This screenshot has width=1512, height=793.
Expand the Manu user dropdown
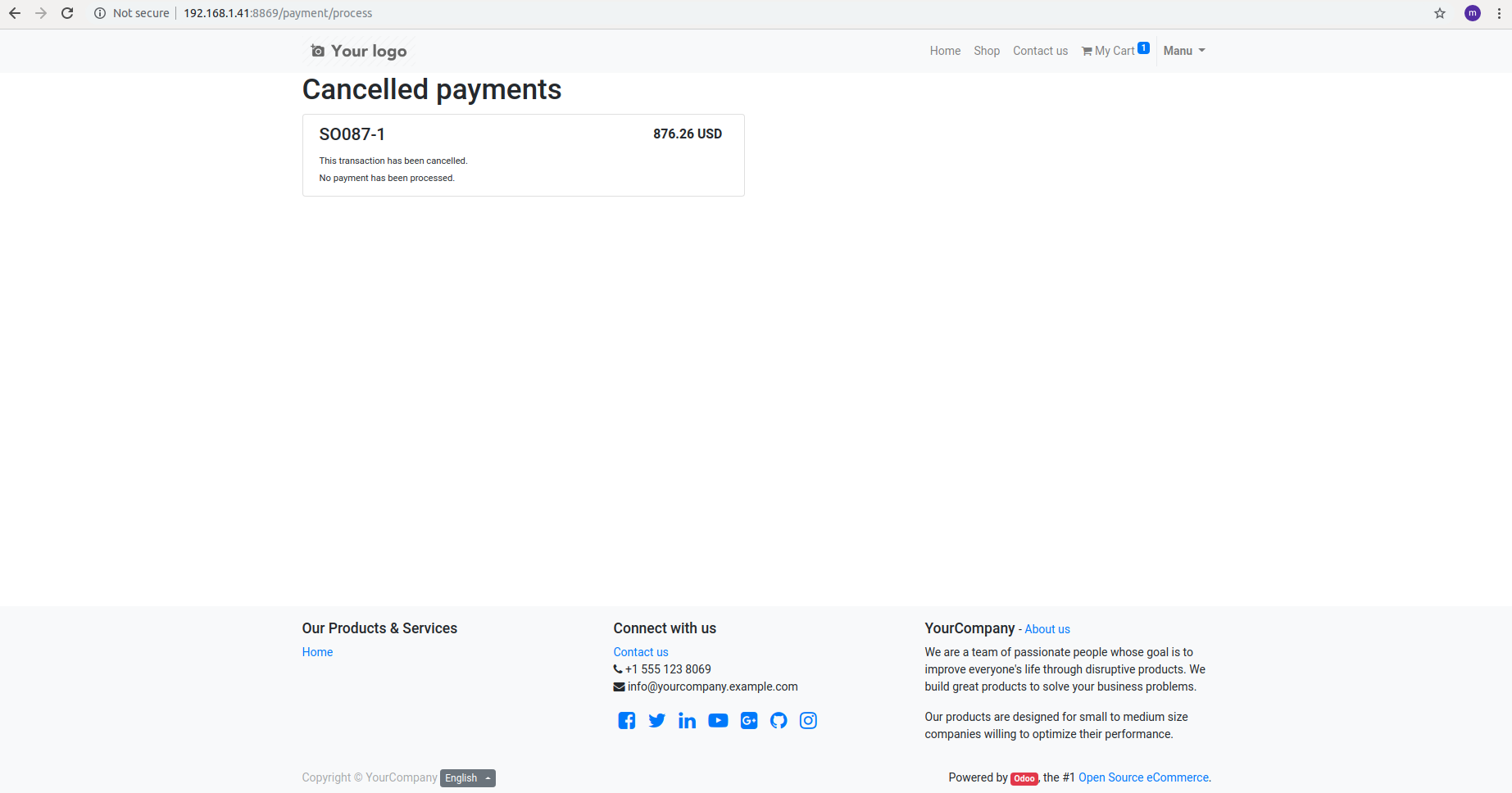pyautogui.click(x=1183, y=51)
